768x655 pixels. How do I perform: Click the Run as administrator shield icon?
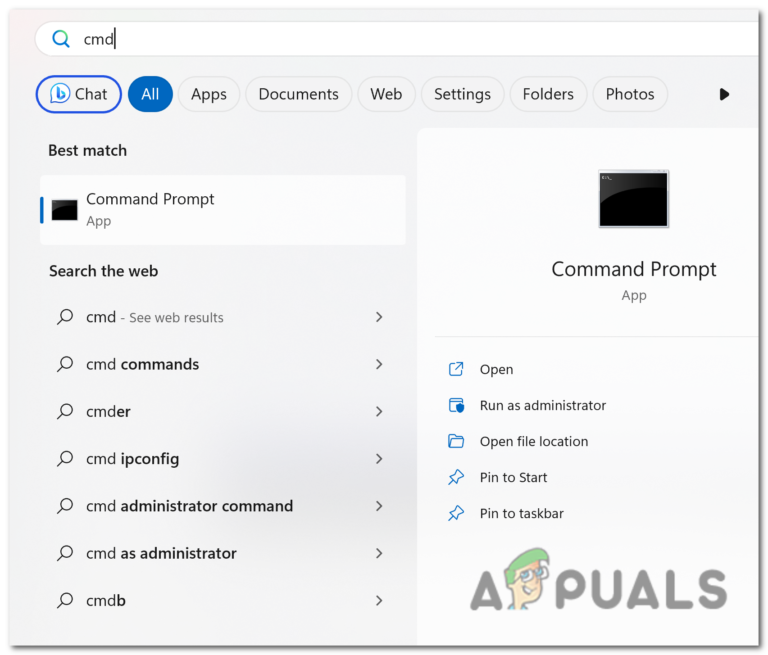456,405
